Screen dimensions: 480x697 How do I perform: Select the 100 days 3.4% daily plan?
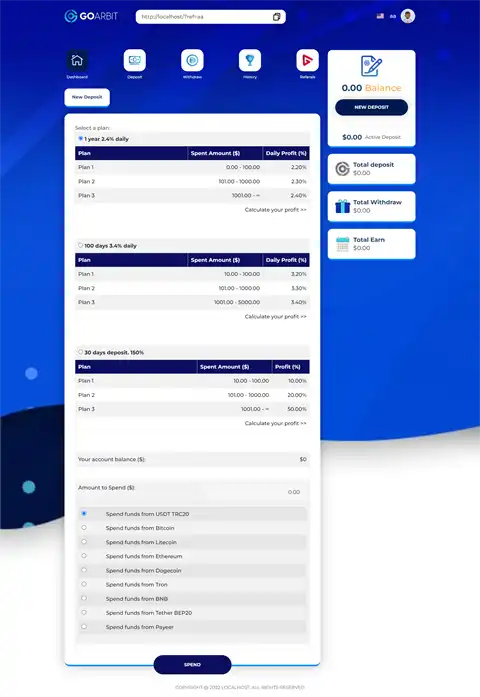click(80, 245)
